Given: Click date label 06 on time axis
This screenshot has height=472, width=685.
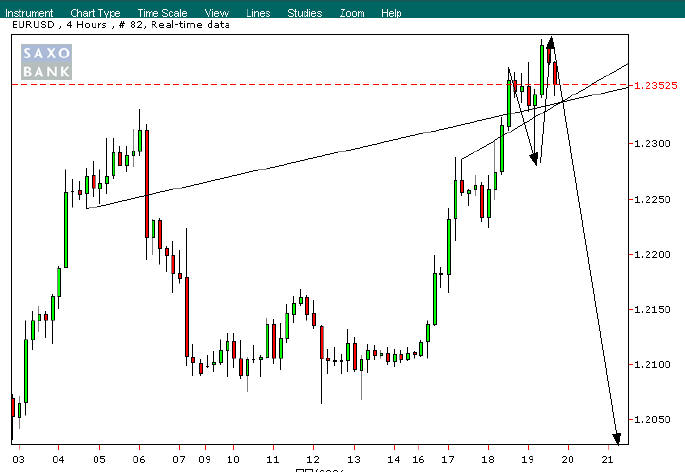Looking at the screenshot, I should coord(139,459).
